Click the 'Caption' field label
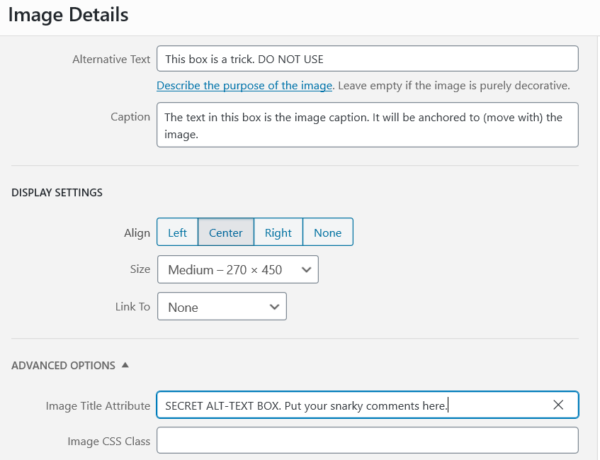 [x=130, y=117]
